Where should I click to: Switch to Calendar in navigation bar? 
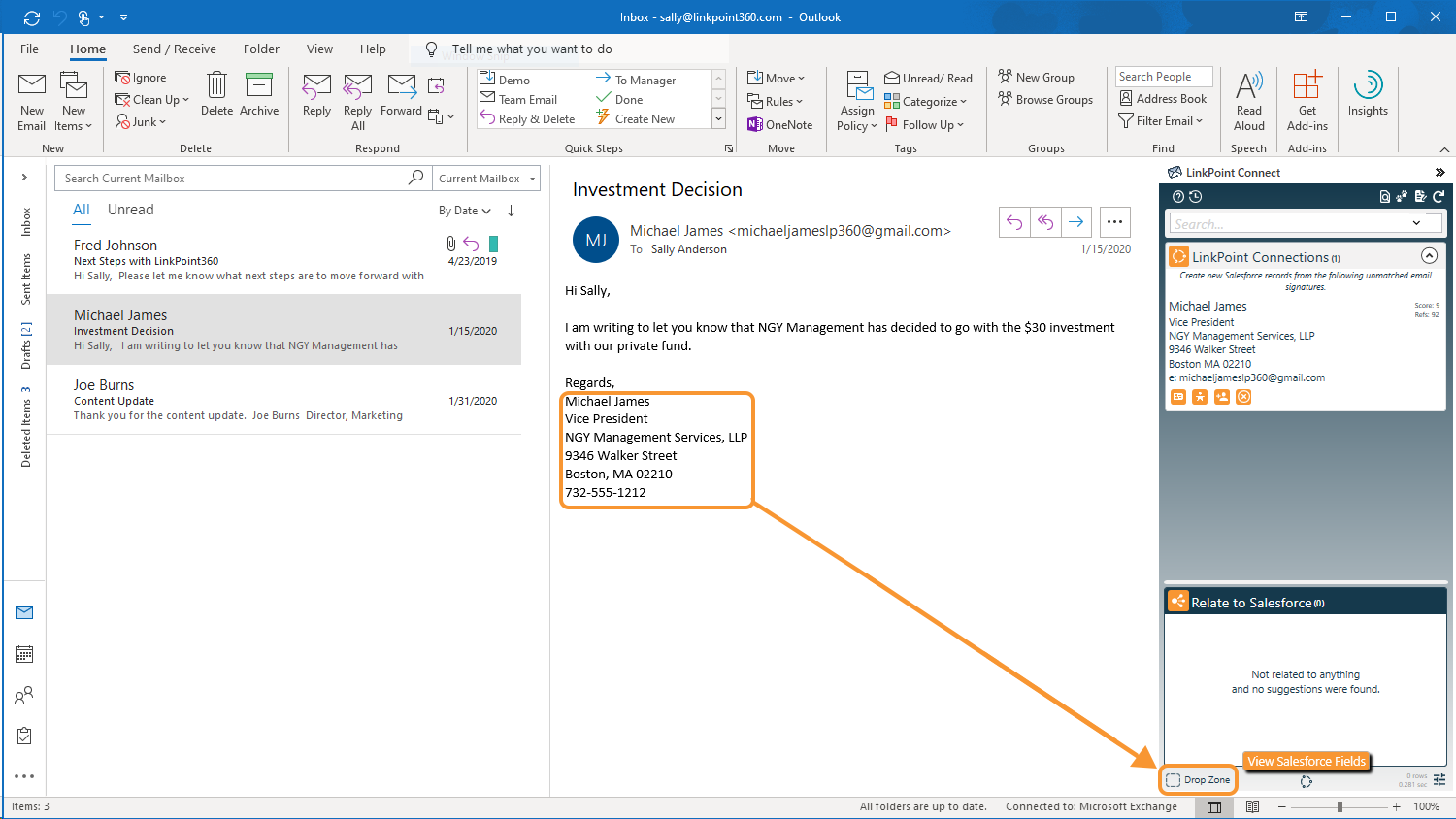[x=24, y=654]
